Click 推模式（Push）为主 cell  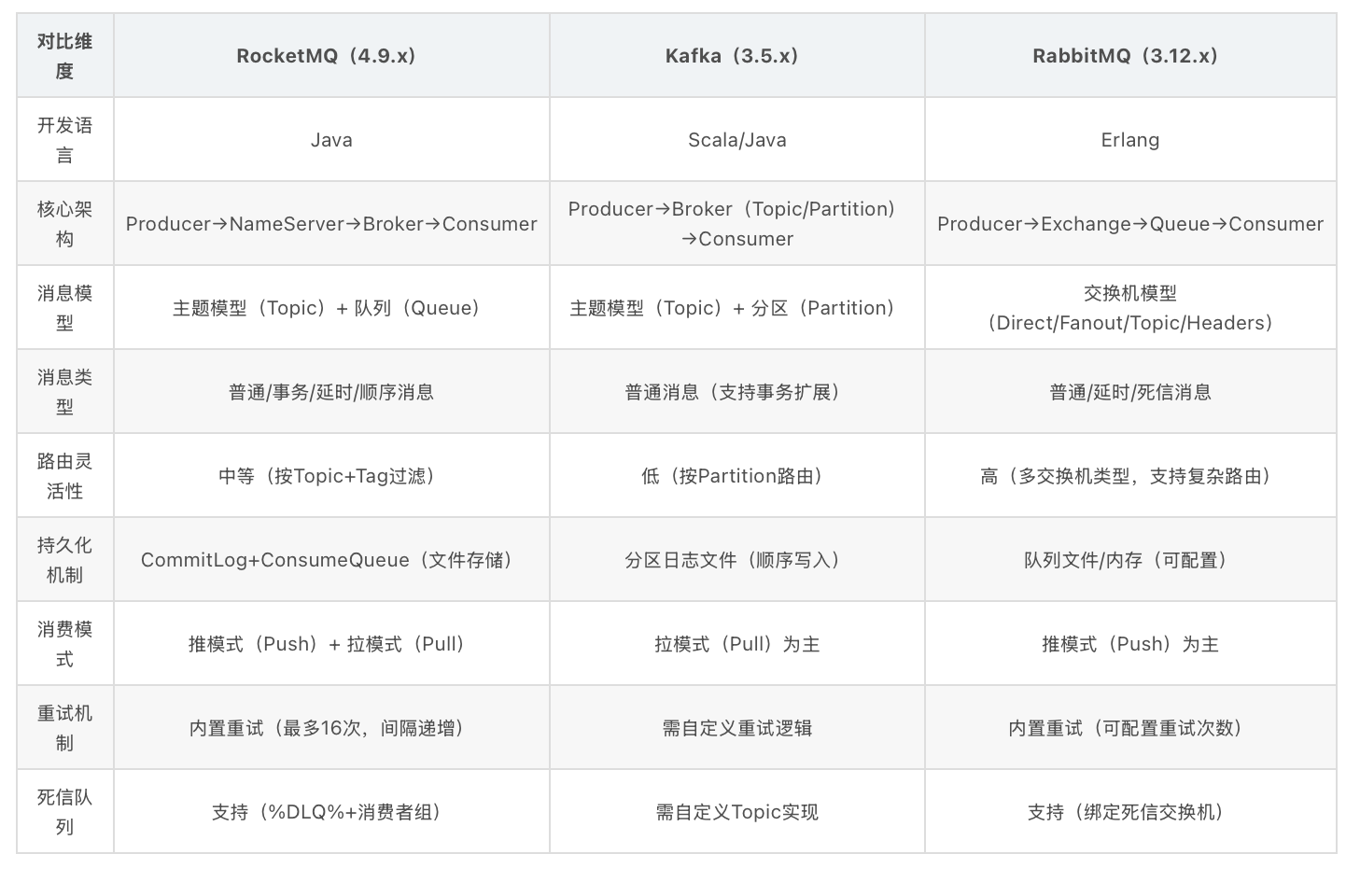click(1130, 643)
